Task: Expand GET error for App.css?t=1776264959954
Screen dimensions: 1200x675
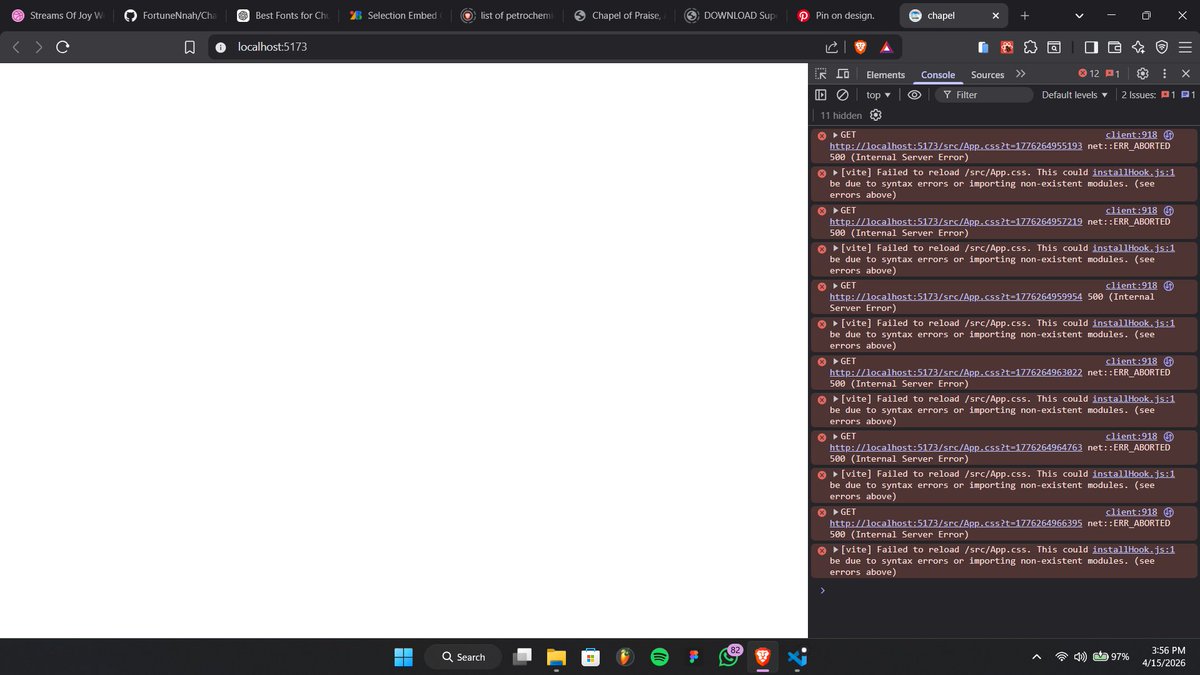Action: 835,286
